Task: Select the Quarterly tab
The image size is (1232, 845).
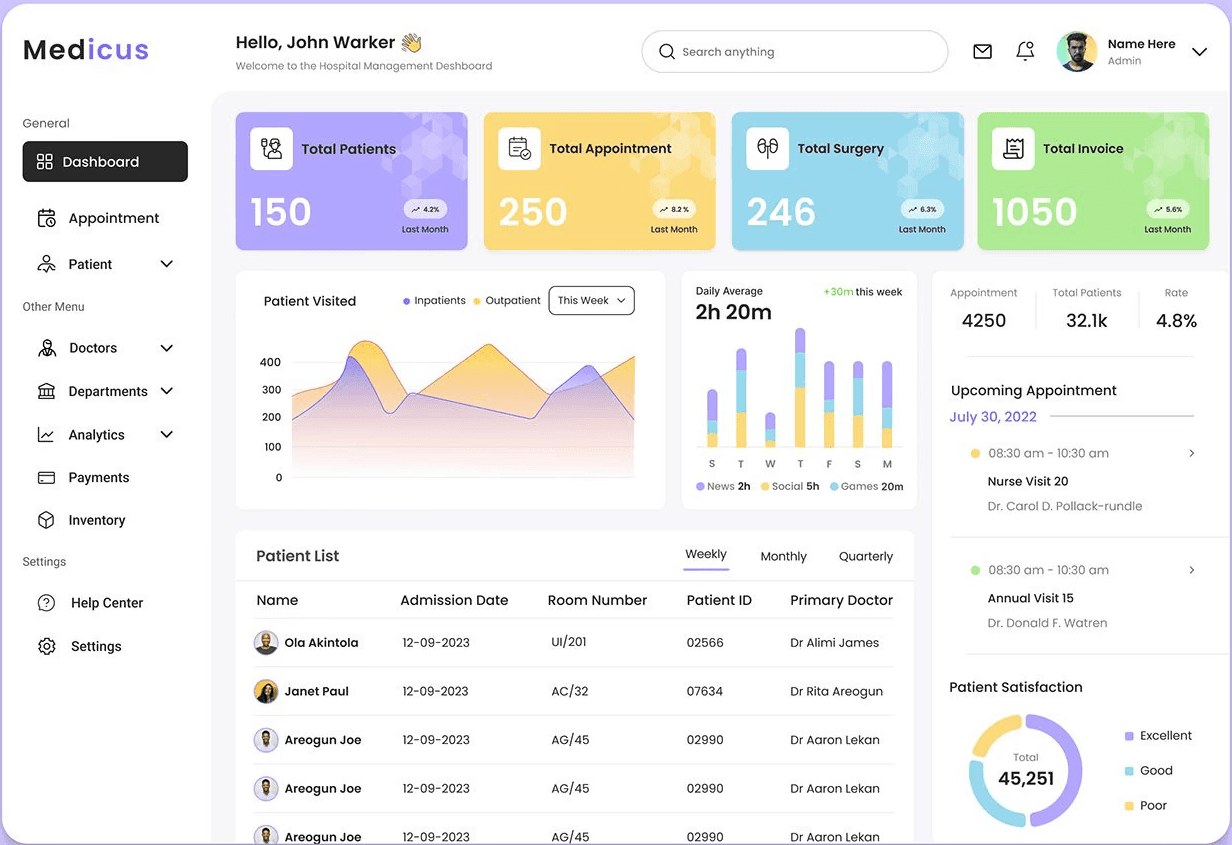Action: pyautogui.click(x=865, y=556)
